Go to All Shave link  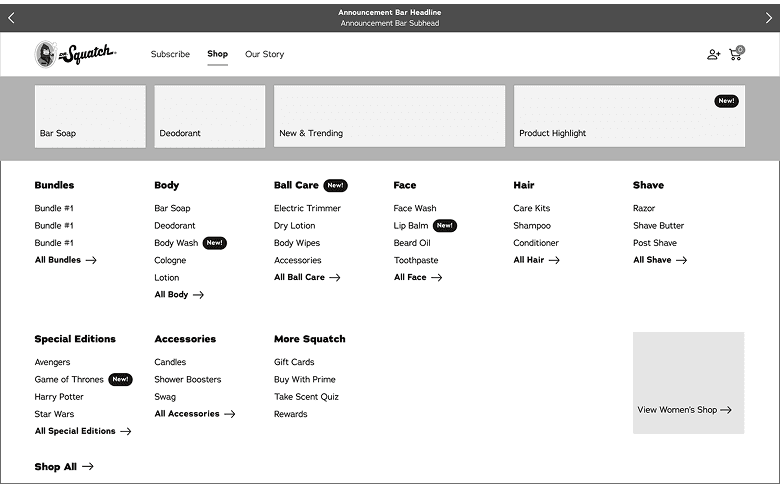660,260
